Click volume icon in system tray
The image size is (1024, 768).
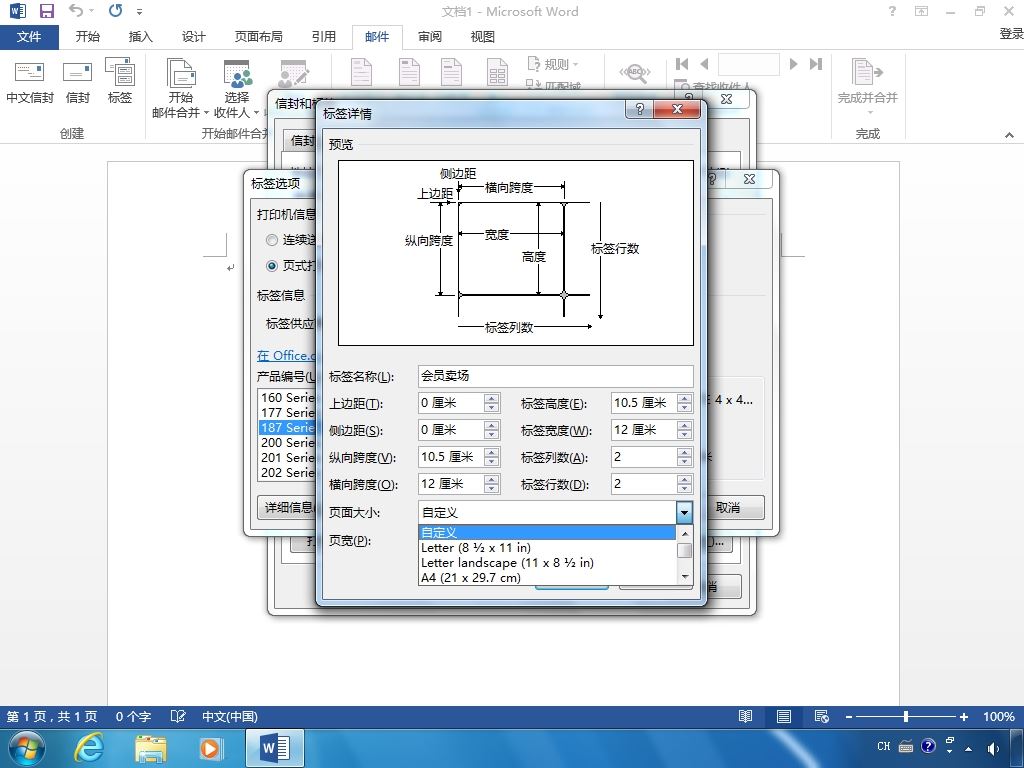coord(993,748)
